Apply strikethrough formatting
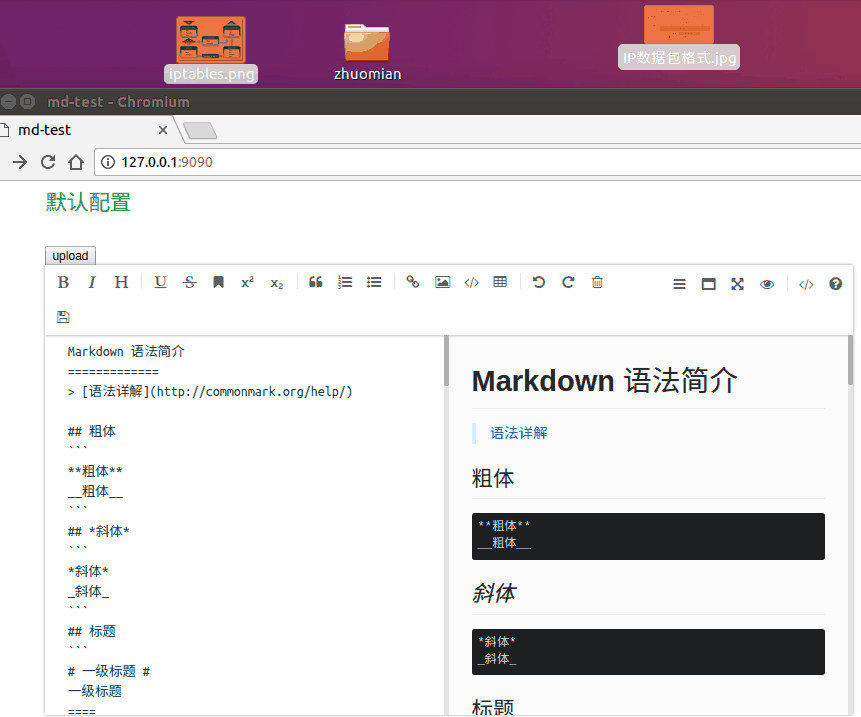The image size is (861, 717). click(x=189, y=283)
